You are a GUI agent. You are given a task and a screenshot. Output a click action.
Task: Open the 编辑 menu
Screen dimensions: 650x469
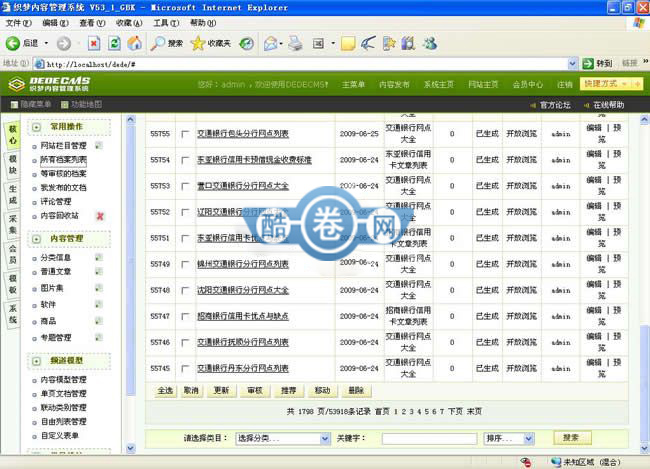pyautogui.click(x=55, y=23)
